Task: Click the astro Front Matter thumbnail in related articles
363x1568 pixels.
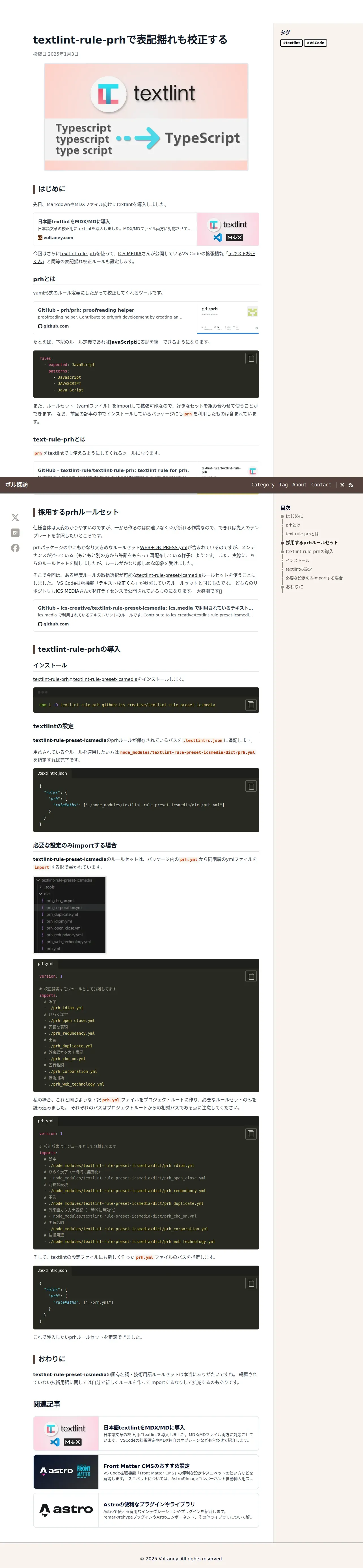Action: click(66, 1471)
